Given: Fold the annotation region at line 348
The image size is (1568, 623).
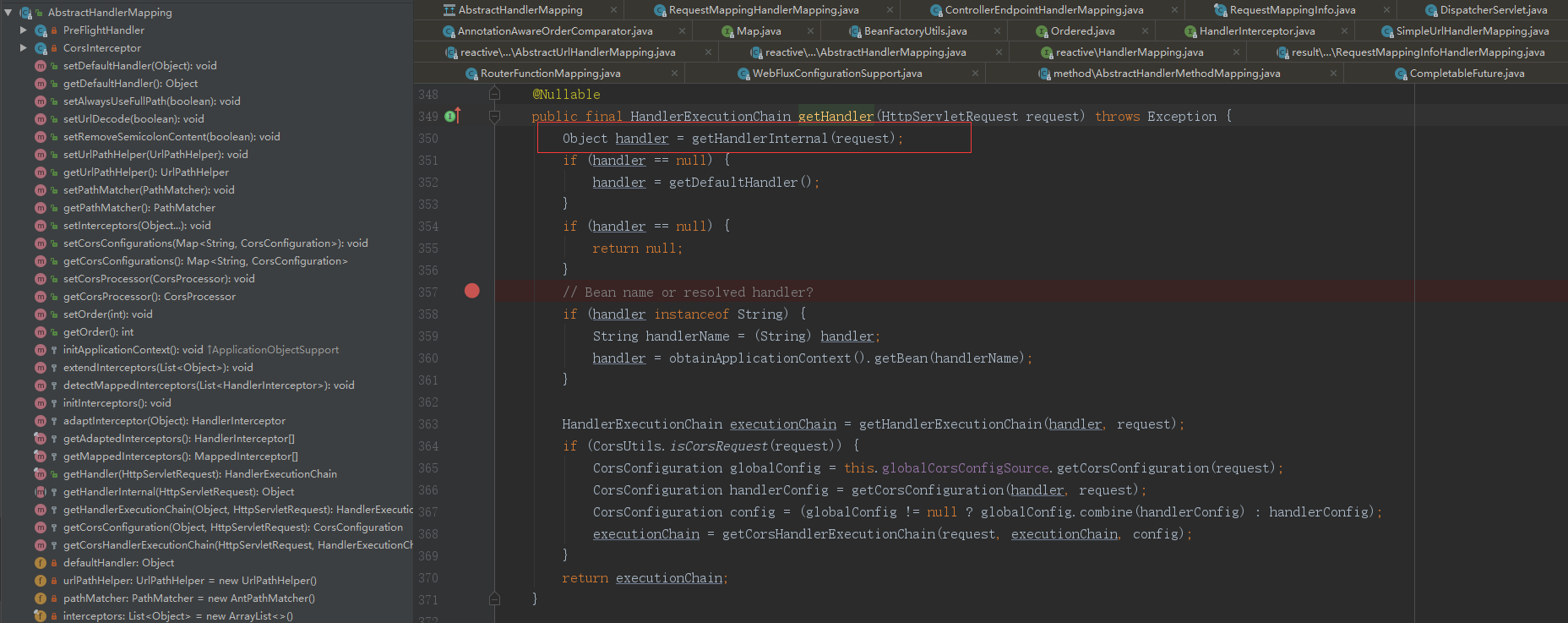Looking at the screenshot, I should coord(495,94).
